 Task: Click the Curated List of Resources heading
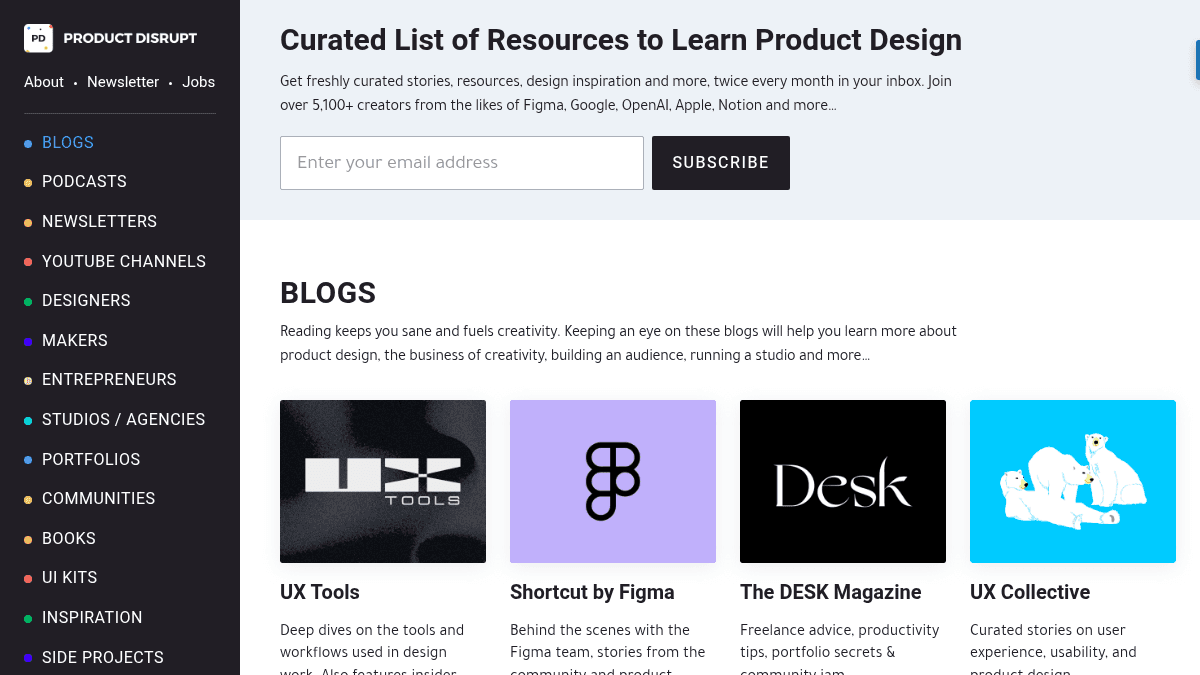click(621, 40)
